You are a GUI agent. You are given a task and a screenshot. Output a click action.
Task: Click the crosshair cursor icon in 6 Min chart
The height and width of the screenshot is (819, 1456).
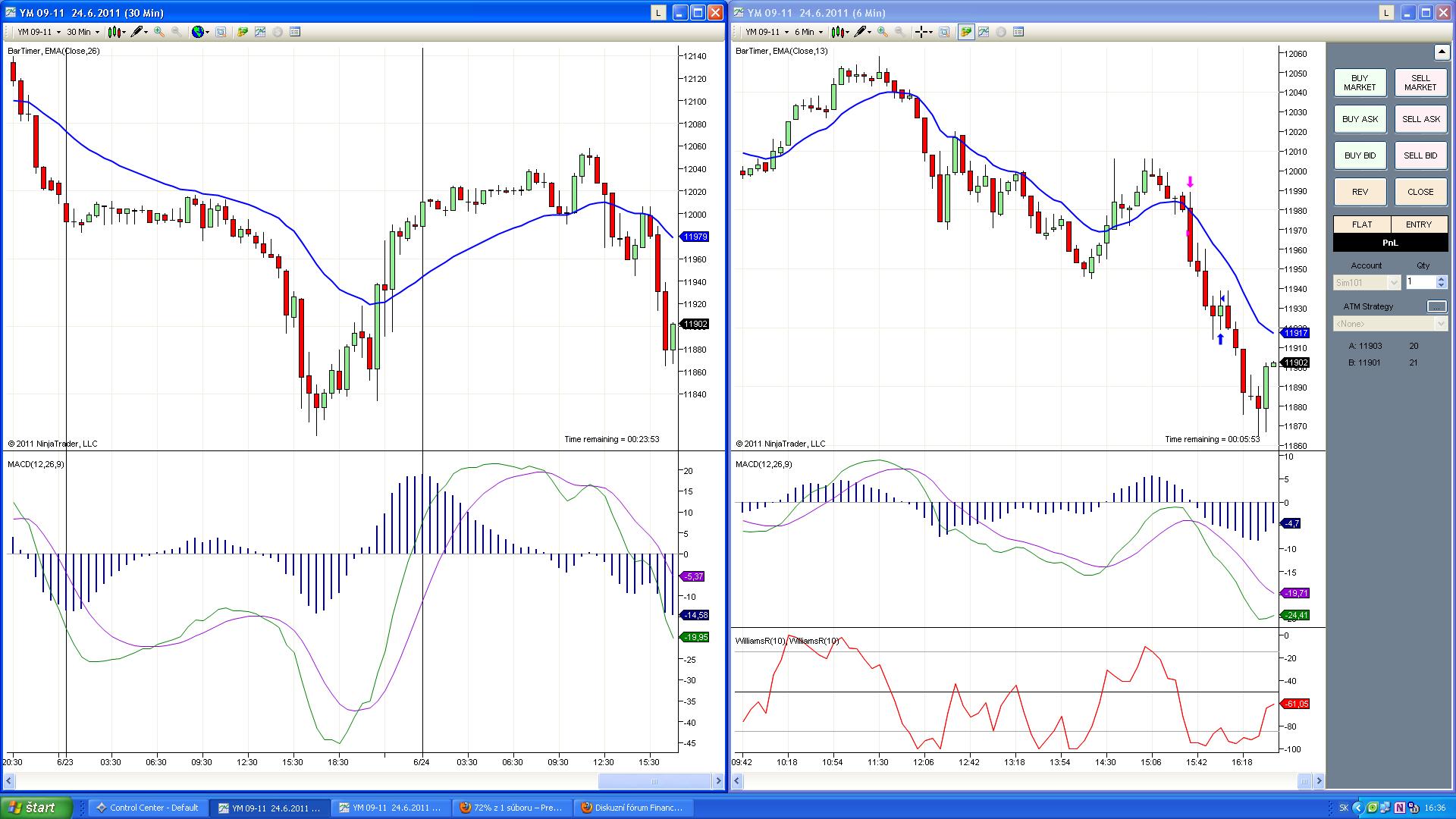click(921, 32)
